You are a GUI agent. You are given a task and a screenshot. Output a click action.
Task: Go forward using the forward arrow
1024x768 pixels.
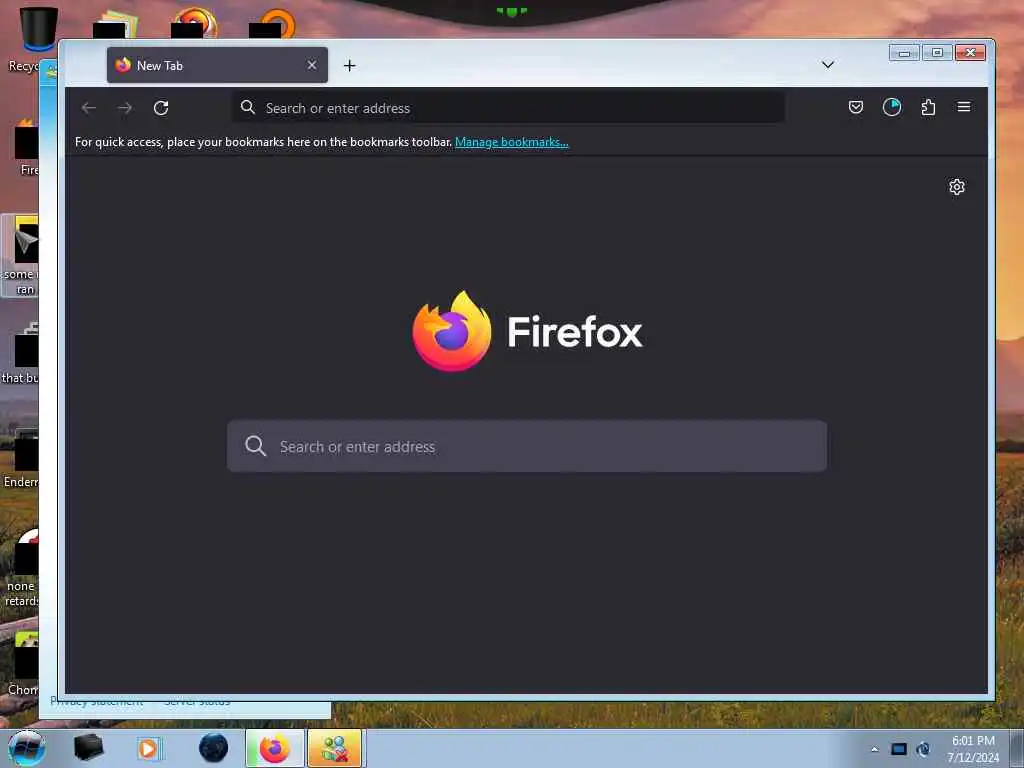point(125,108)
